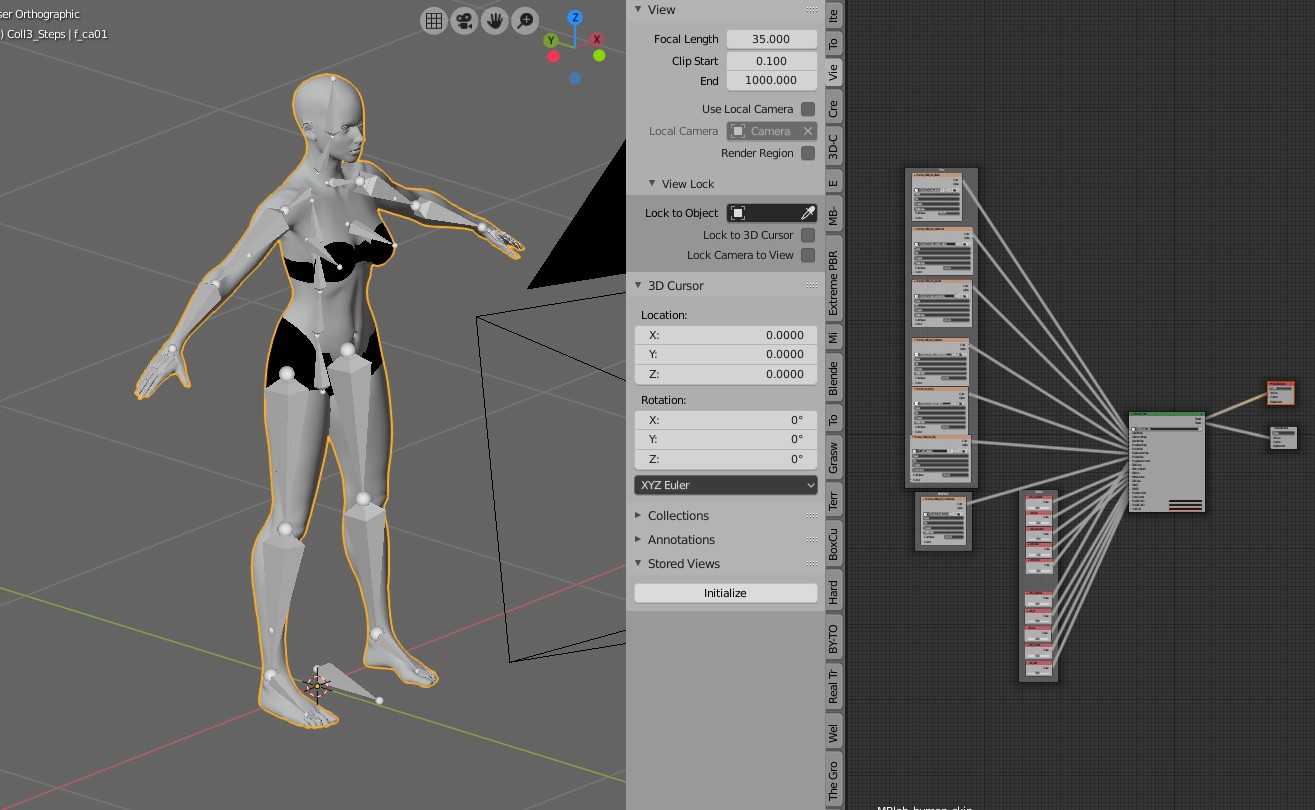
Task: Open the Lock to Object selector field
Action: (x=772, y=213)
